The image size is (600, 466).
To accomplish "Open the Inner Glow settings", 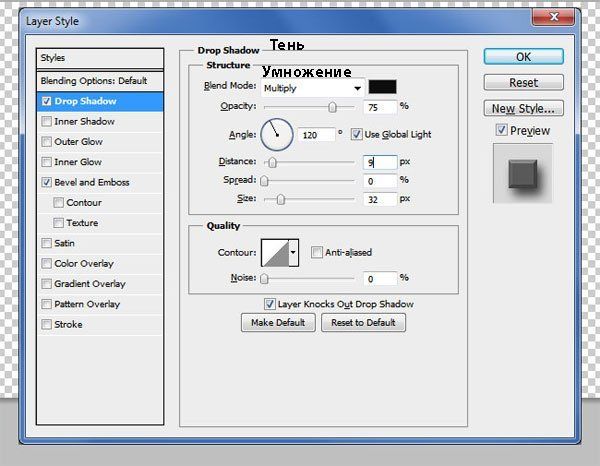I will (78, 162).
